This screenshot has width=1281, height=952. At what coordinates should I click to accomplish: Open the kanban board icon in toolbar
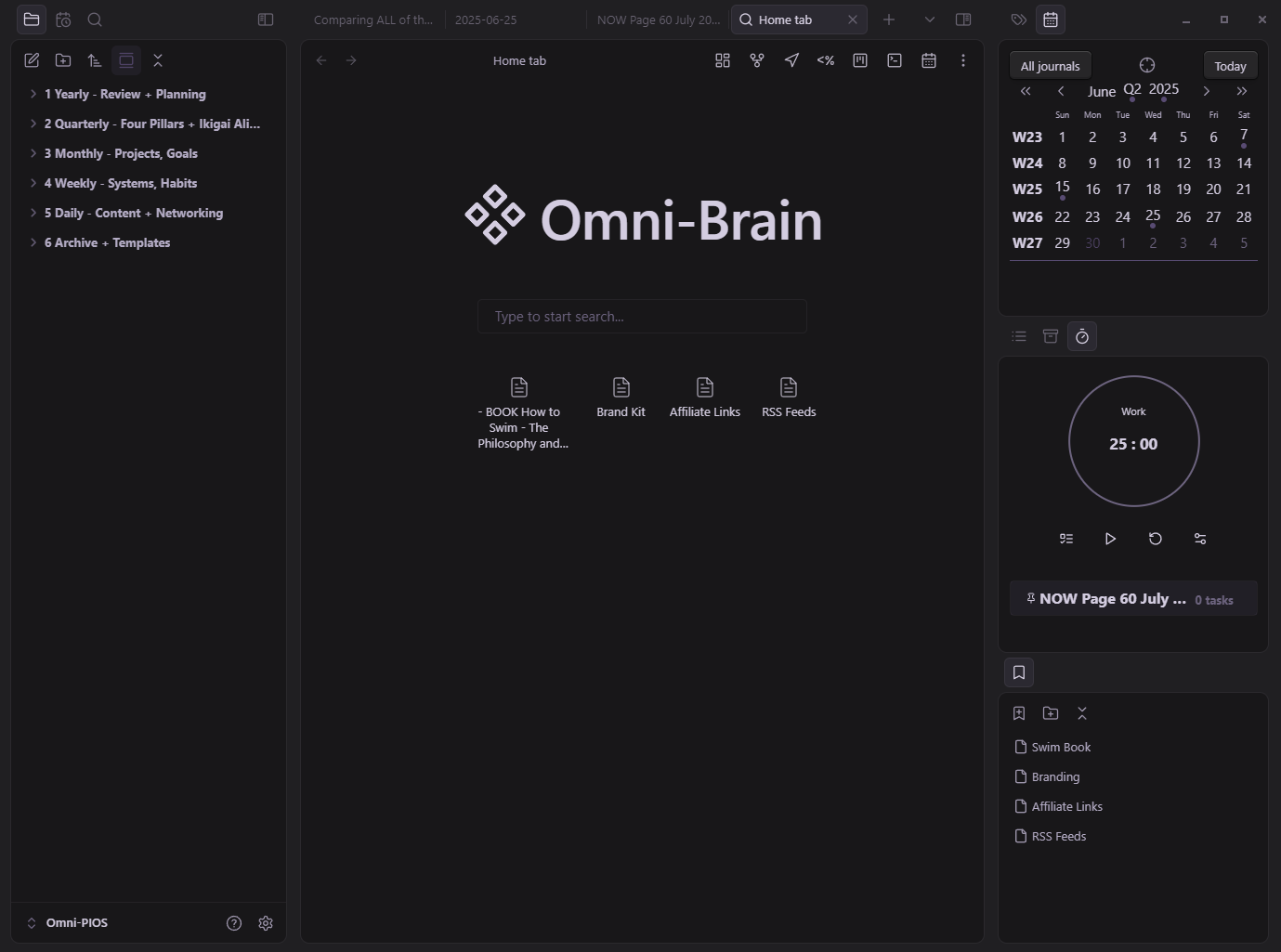tap(860, 60)
